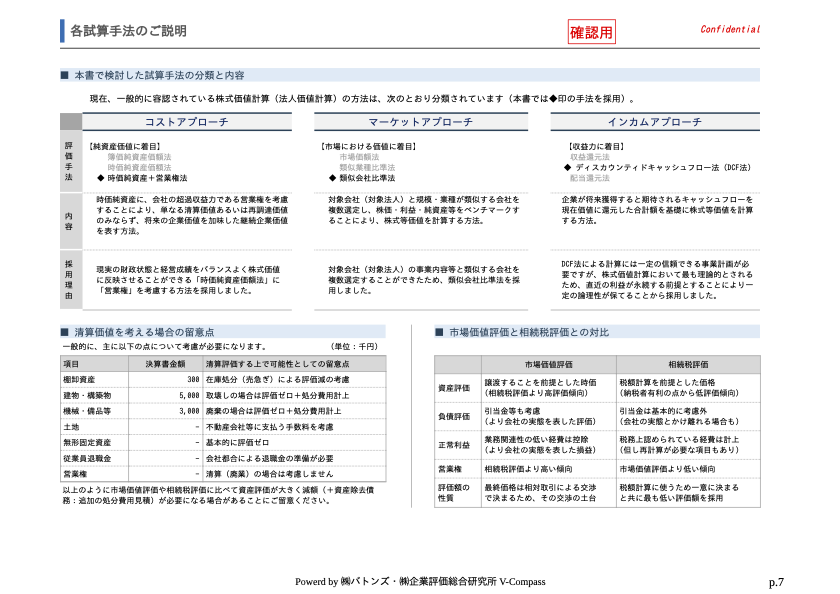Click the cell 引当金は基本的に考慮外
Viewport: 840px width, 594px height.
tap(663, 411)
